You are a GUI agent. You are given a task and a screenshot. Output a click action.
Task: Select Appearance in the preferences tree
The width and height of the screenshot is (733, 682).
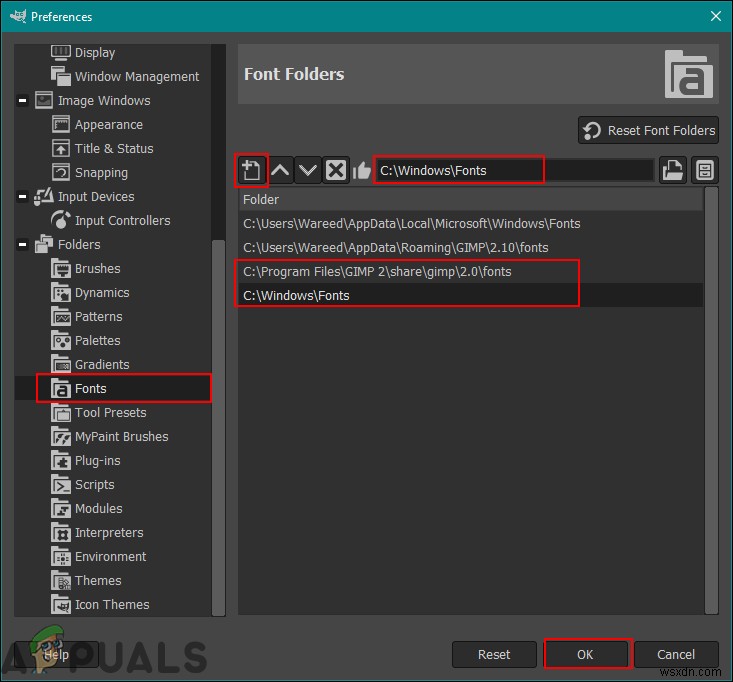tap(108, 125)
